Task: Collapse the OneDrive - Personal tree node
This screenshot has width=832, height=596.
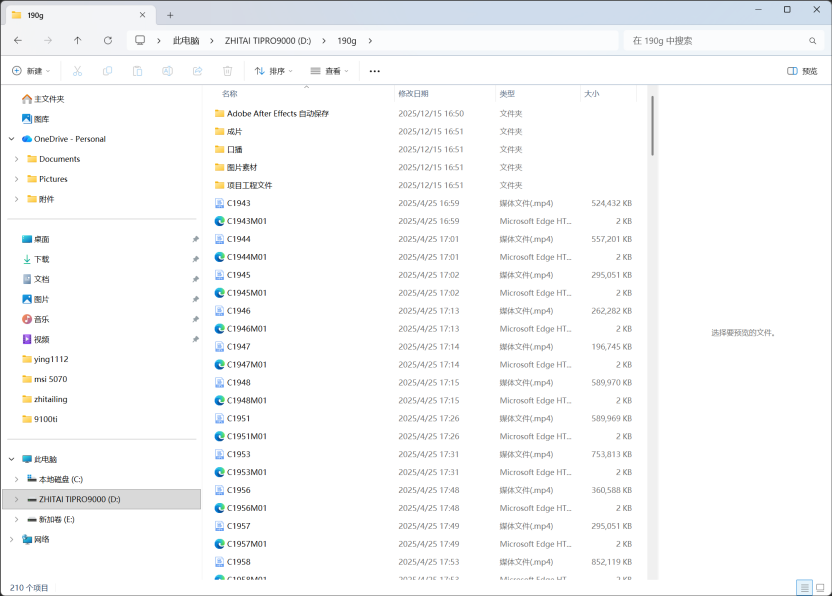Action: (12, 139)
